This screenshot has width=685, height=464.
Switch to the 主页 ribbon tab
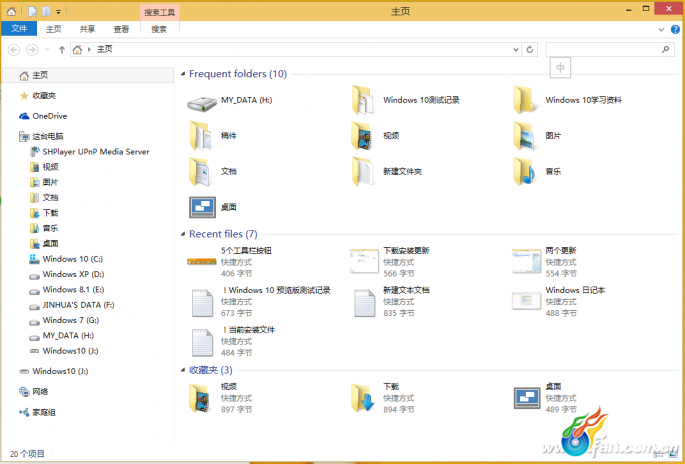[54, 29]
